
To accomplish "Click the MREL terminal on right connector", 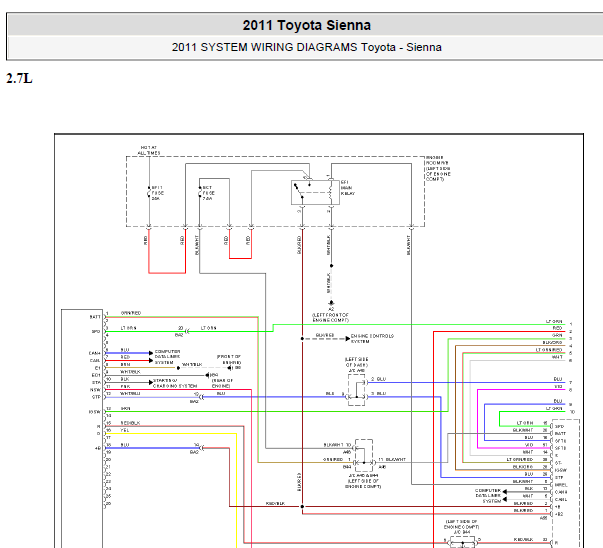I will coord(561,485).
